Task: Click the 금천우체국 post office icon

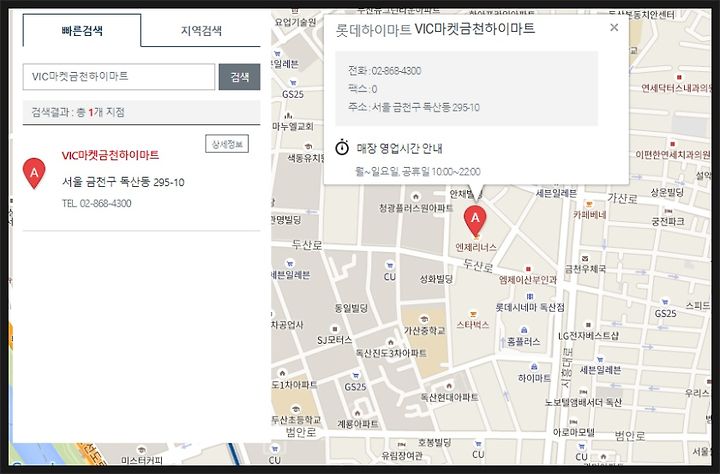Action: click(x=585, y=259)
